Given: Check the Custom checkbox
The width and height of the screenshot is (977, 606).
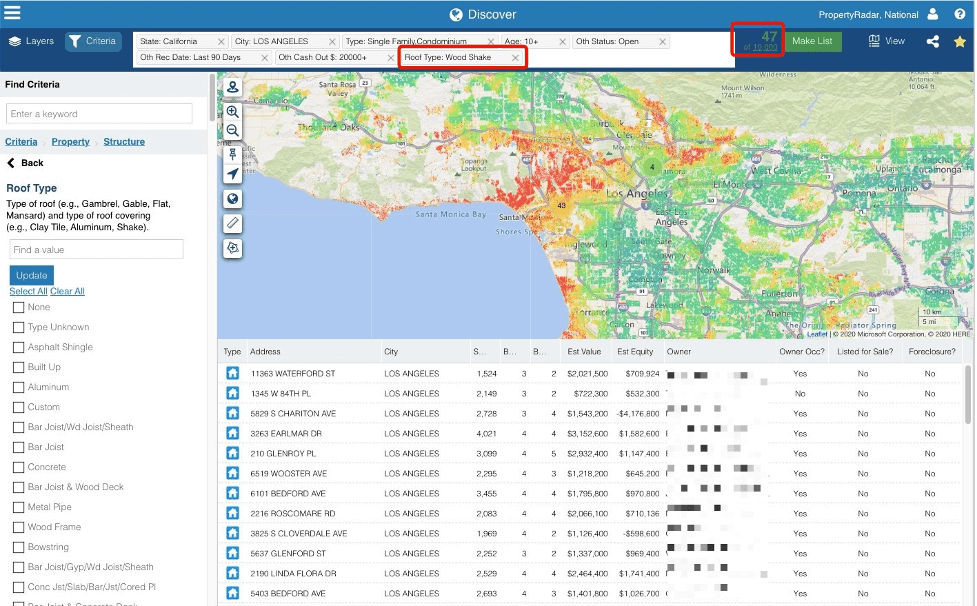Looking at the screenshot, I should click(19, 407).
